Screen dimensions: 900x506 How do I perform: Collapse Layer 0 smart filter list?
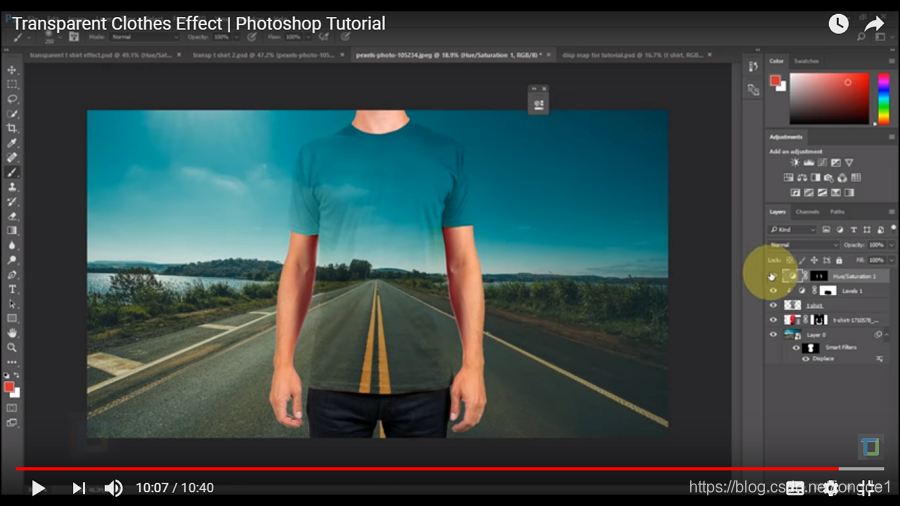(887, 334)
